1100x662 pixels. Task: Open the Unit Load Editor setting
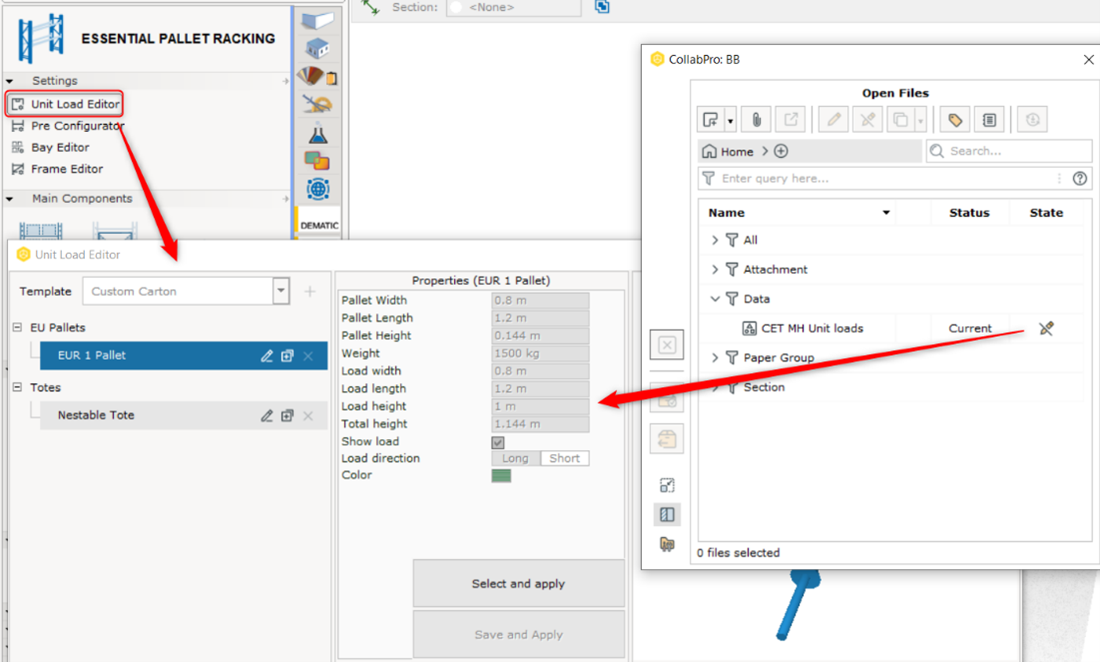(65, 104)
